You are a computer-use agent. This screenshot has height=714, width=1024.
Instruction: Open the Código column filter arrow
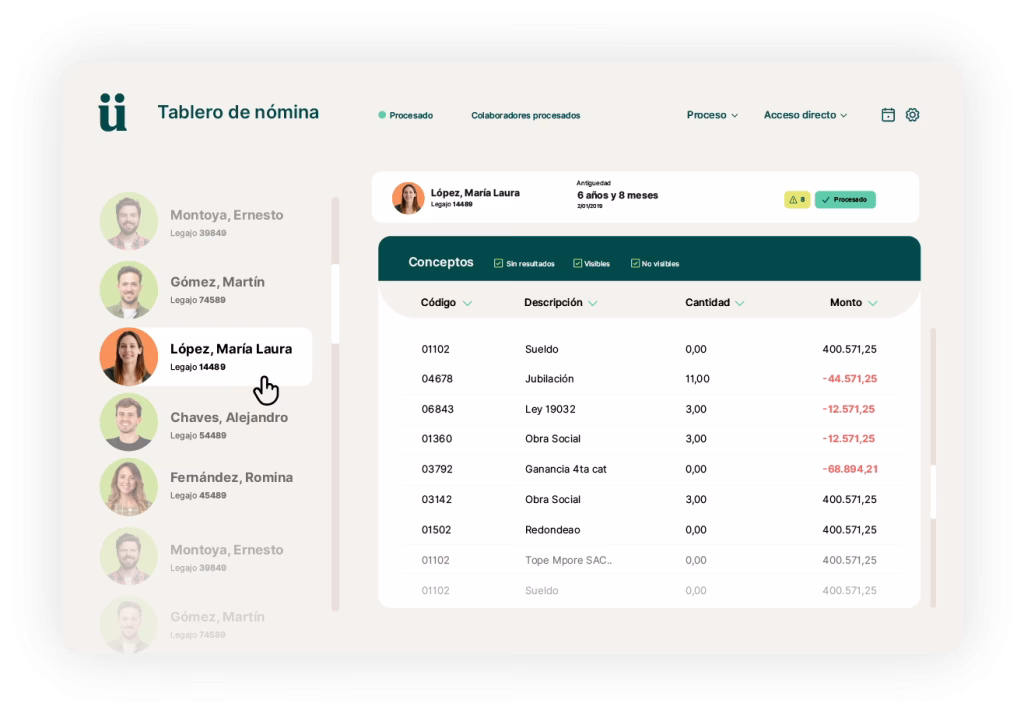467,303
